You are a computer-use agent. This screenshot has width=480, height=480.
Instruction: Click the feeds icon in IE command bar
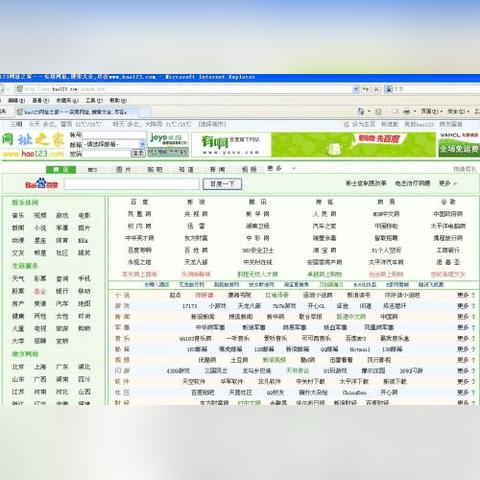(378, 111)
